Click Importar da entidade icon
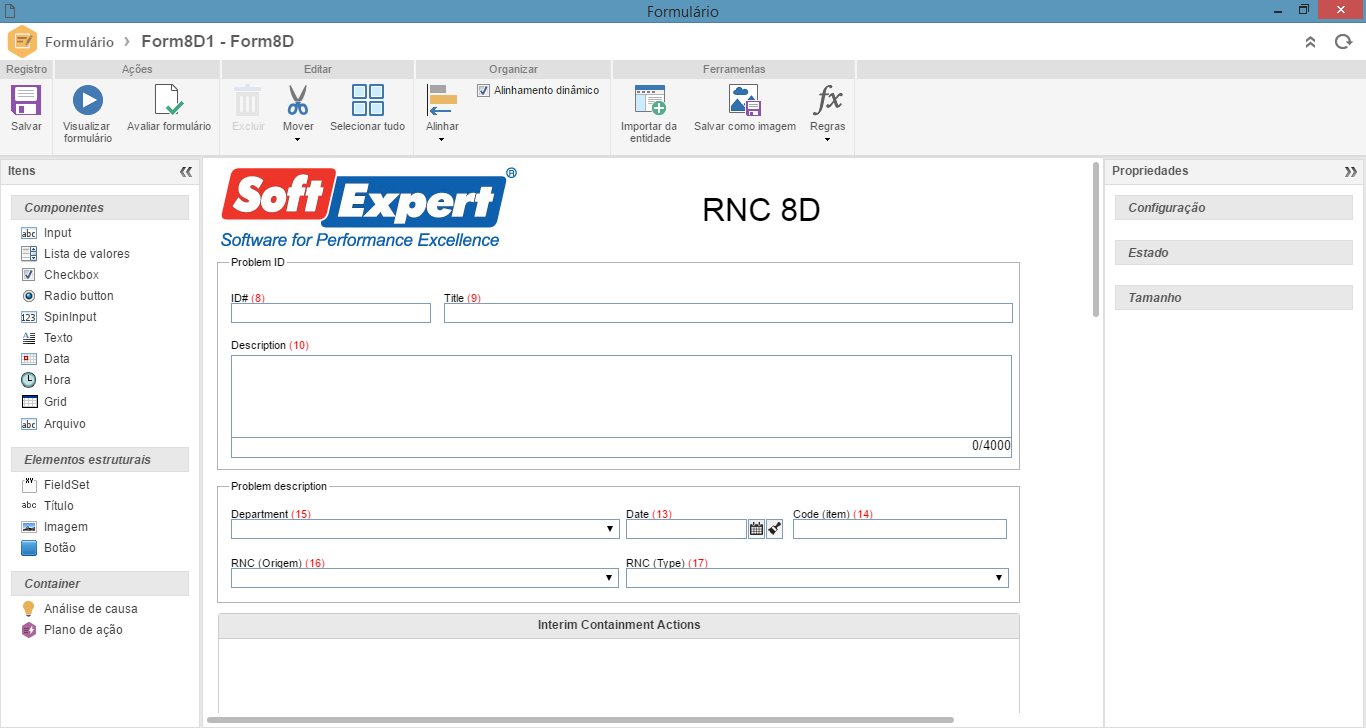The image size is (1366, 728). click(x=650, y=100)
